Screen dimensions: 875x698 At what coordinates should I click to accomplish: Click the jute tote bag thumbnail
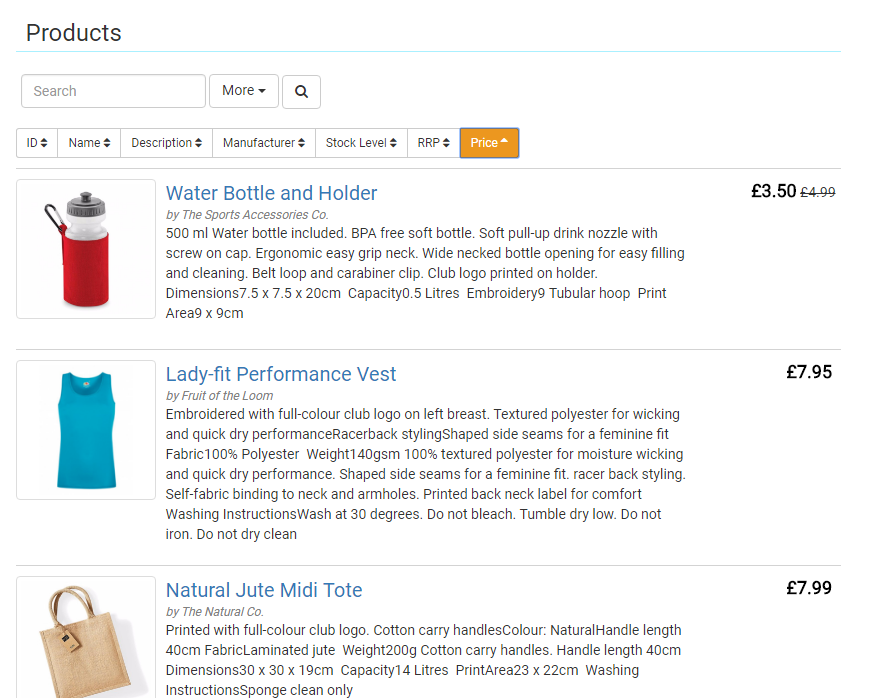[x=86, y=637]
